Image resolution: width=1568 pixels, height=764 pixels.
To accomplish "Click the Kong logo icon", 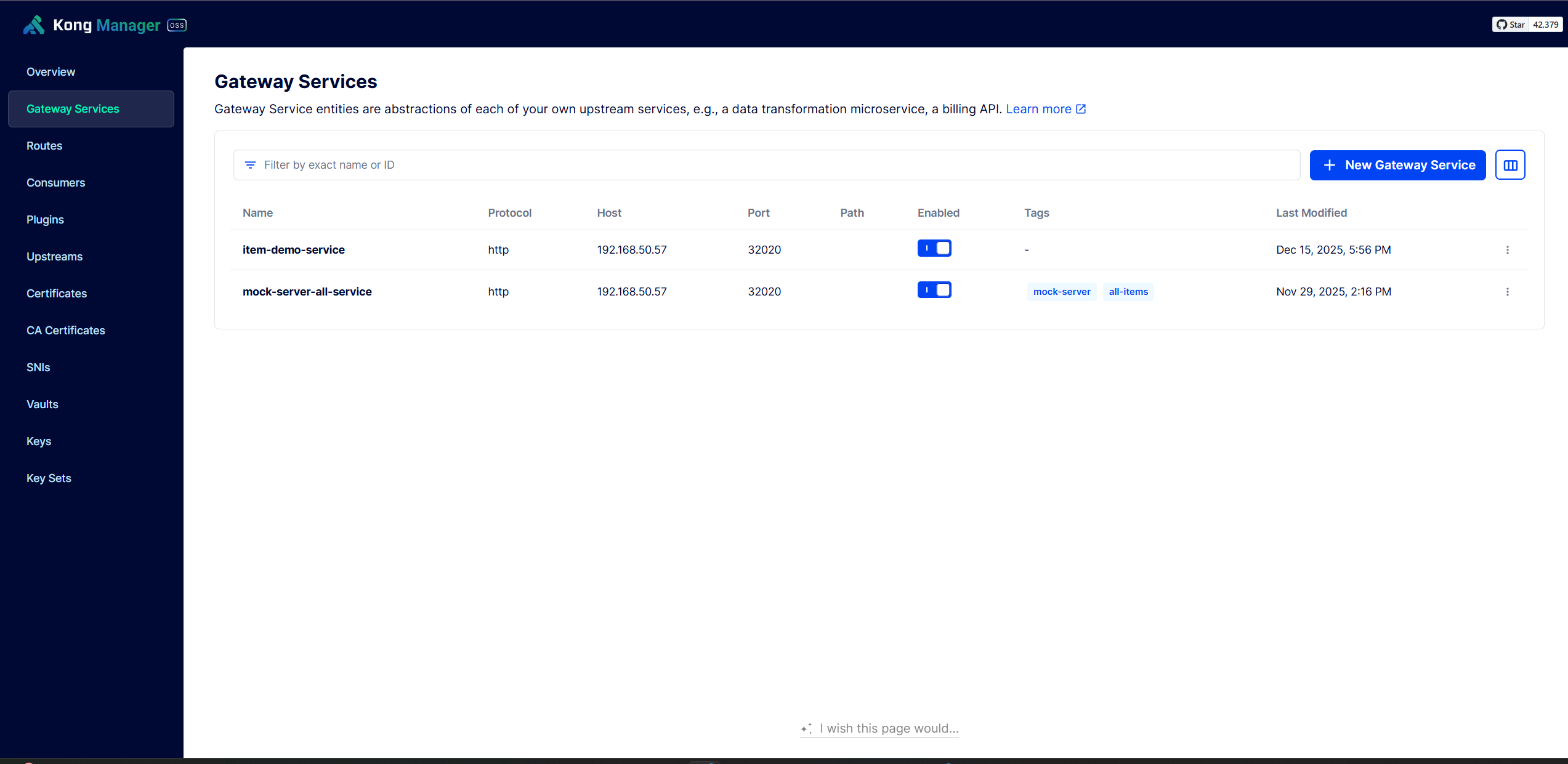I will pyautogui.click(x=34, y=25).
